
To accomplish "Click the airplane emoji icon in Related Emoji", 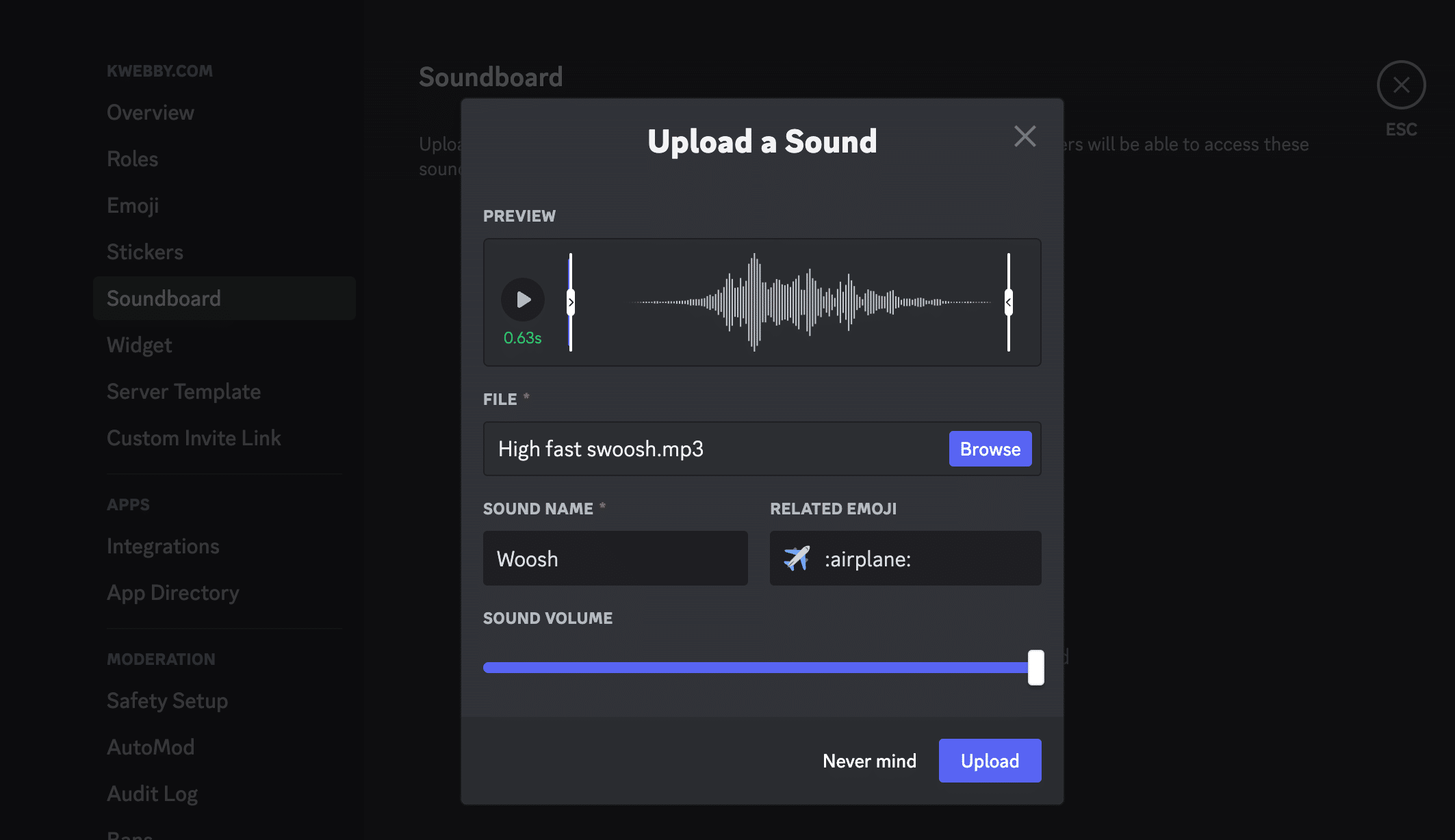I will [x=795, y=557].
